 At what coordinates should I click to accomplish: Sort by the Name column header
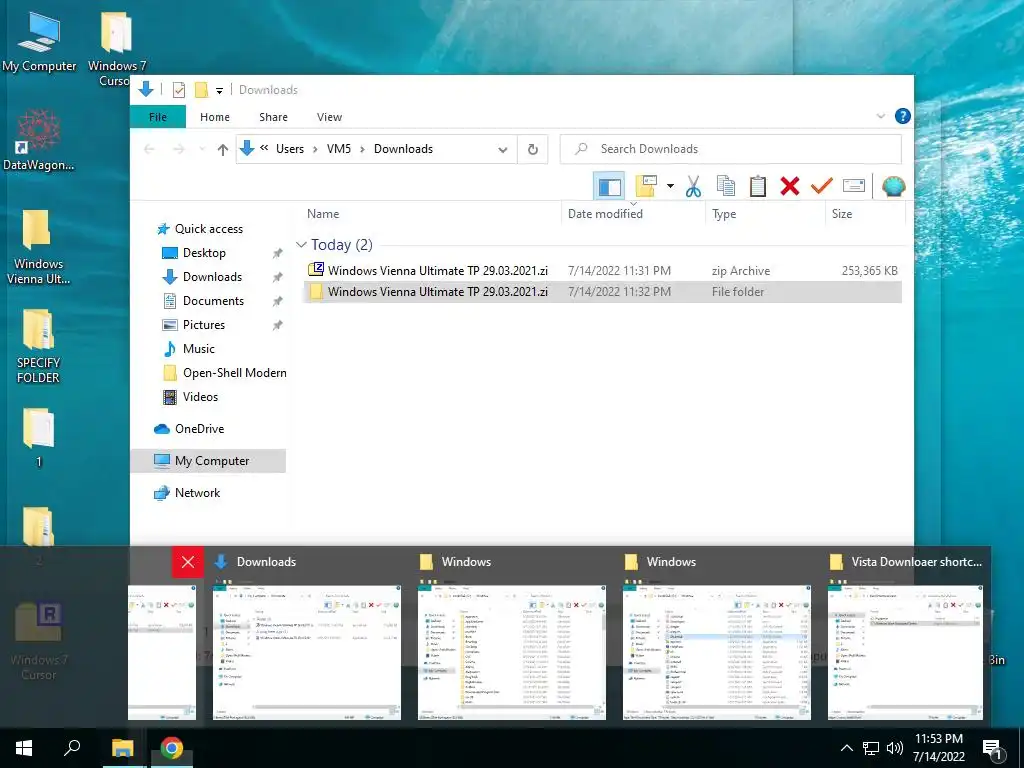[x=323, y=214]
